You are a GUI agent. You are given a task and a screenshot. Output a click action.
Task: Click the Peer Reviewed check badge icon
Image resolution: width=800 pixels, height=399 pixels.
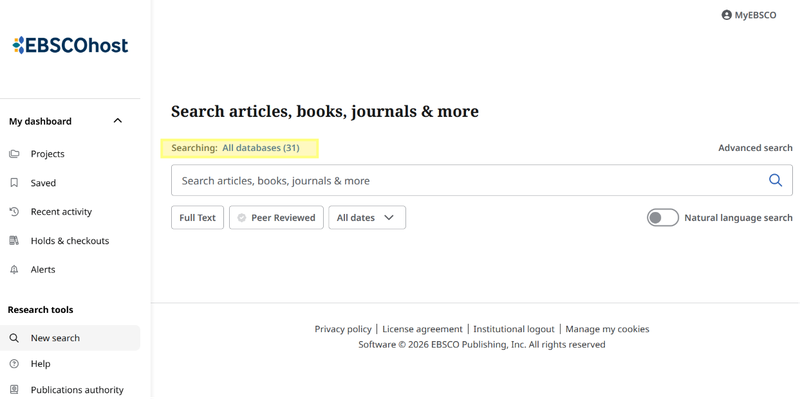(x=242, y=218)
